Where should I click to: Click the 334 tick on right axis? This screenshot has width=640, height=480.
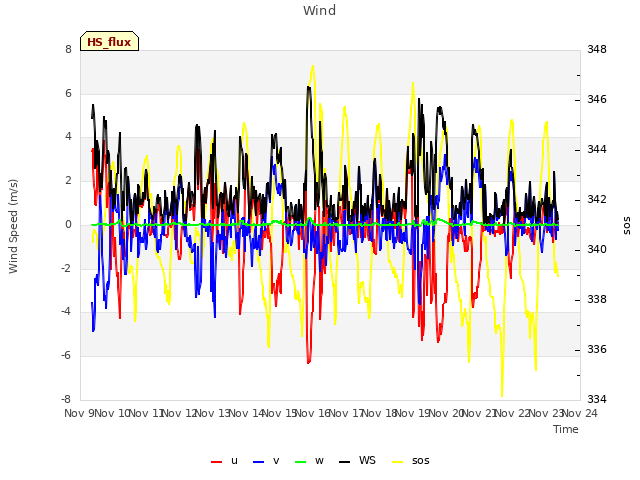(597, 399)
